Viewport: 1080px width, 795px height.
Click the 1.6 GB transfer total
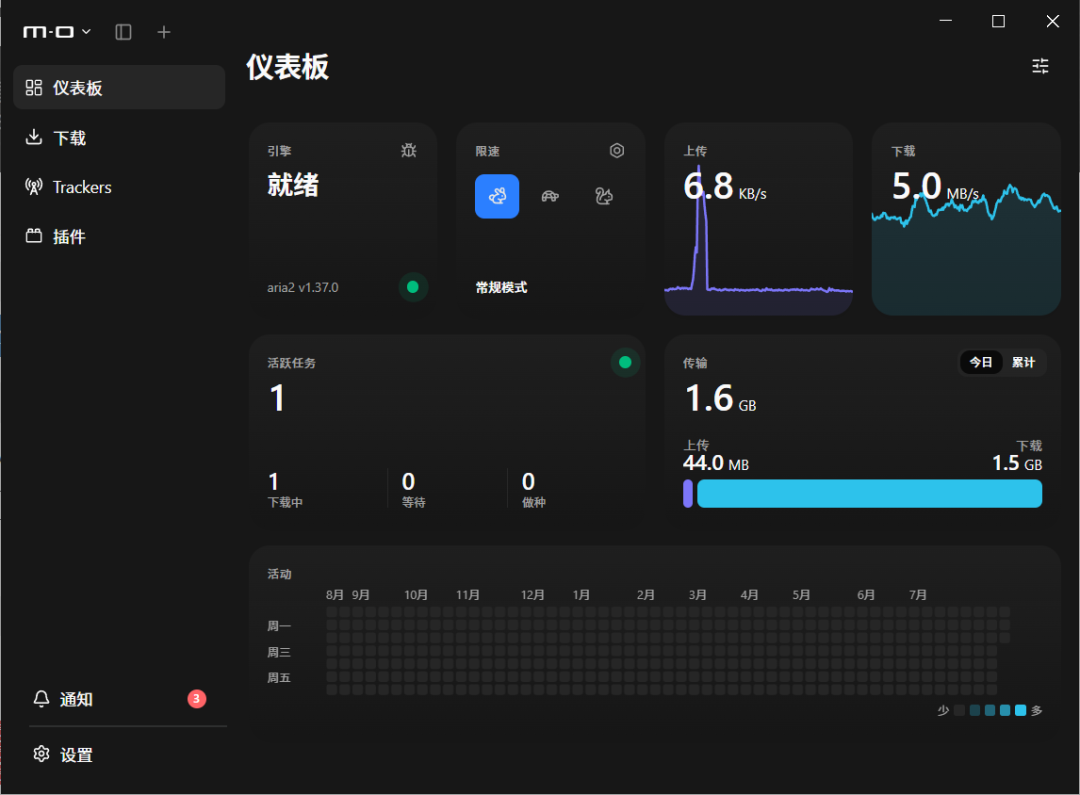[x=720, y=398]
